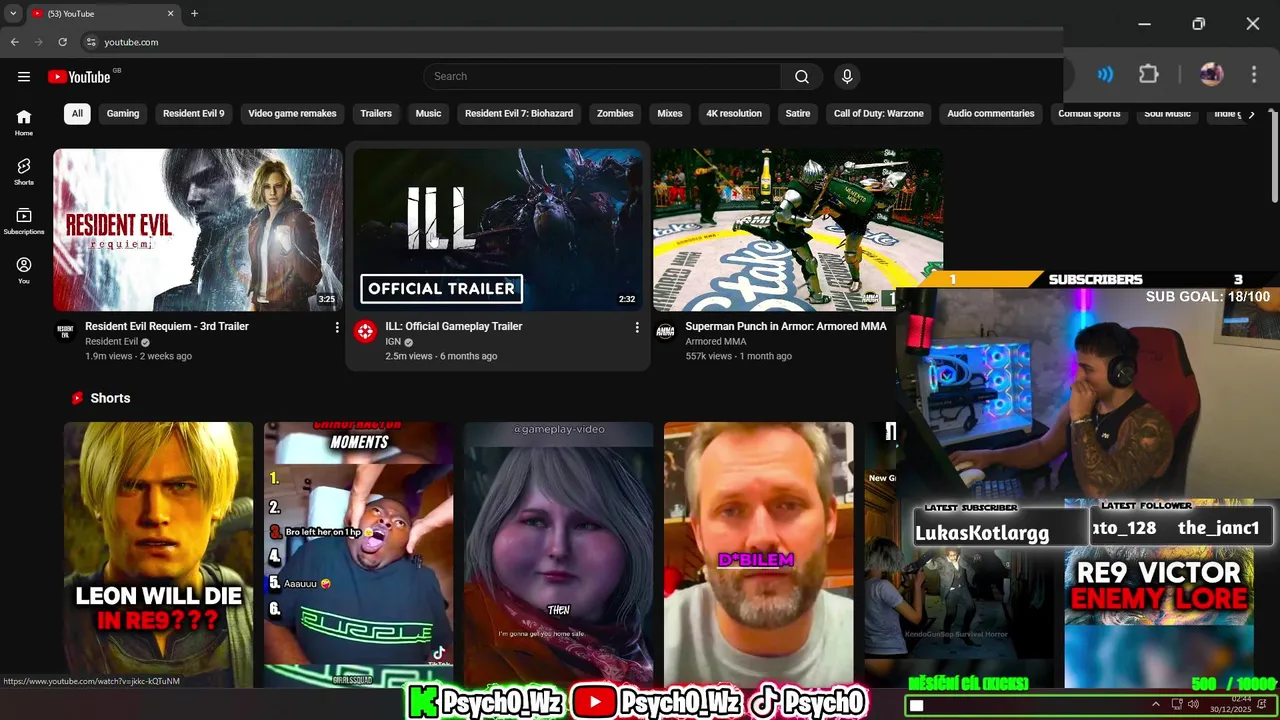Click 'ILL: Official Gameplay Trailer' title
The width and height of the screenshot is (1280, 720).
click(x=454, y=326)
